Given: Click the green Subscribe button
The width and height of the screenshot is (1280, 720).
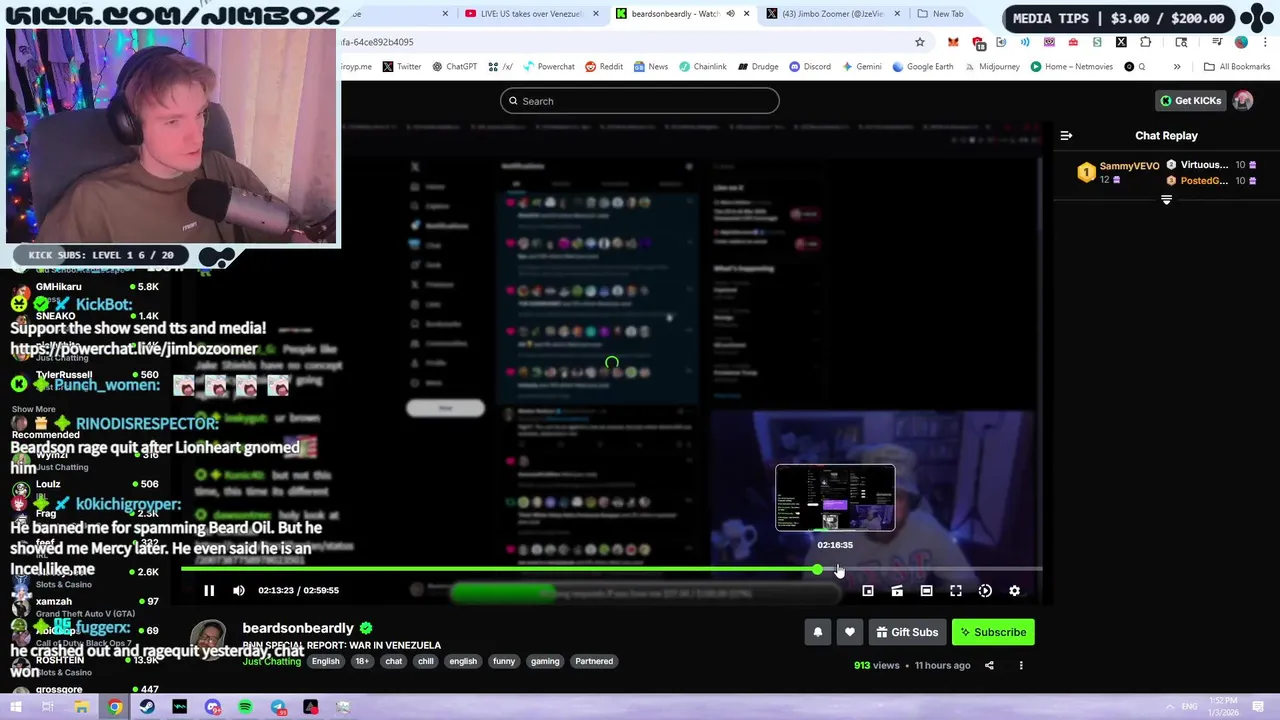Looking at the screenshot, I should pyautogui.click(x=993, y=632).
